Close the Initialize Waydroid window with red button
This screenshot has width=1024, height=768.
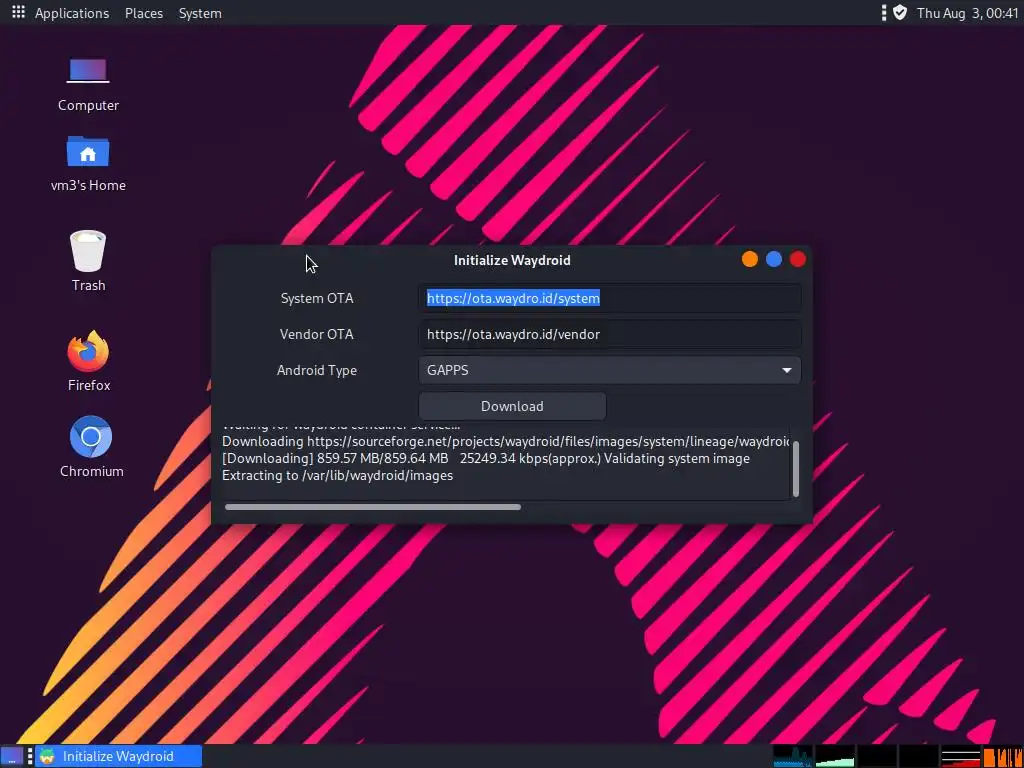[798, 259]
